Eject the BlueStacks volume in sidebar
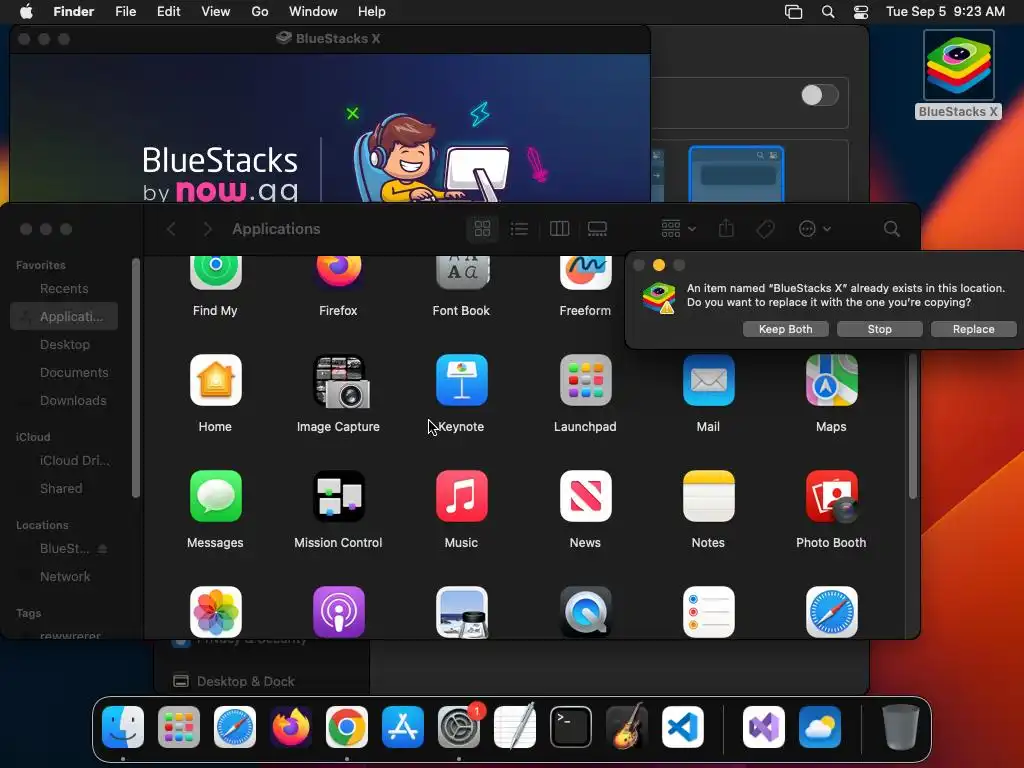Viewport: 1024px width, 768px height. (103, 549)
